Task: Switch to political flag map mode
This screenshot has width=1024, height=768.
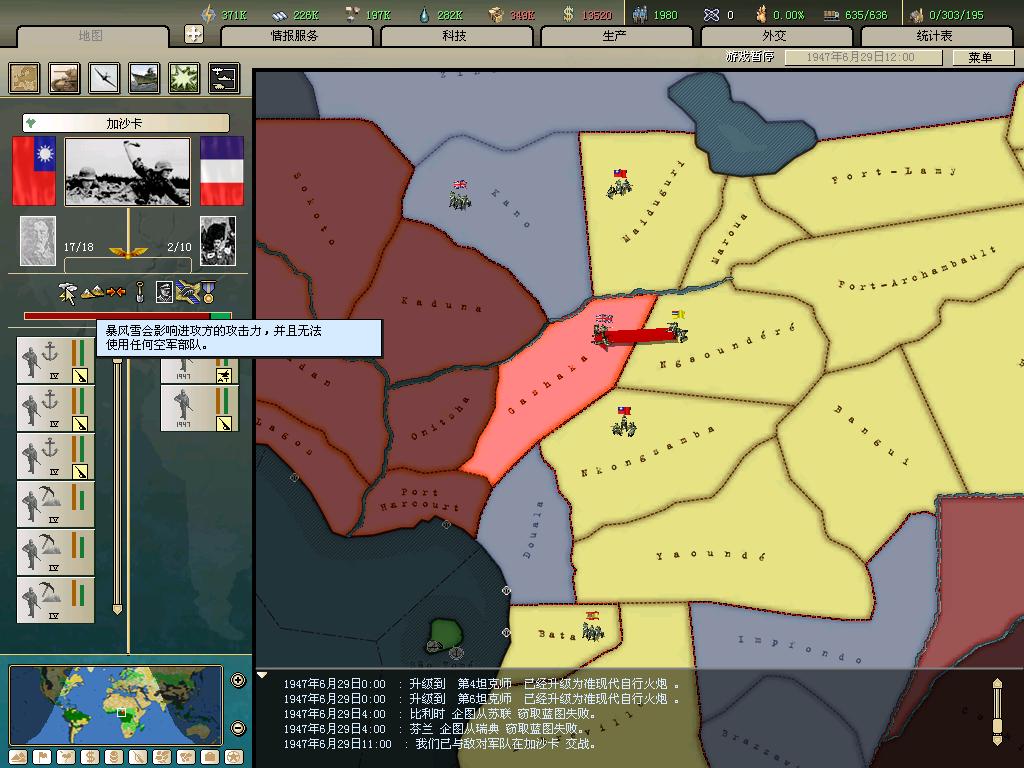Action: click(x=42, y=757)
